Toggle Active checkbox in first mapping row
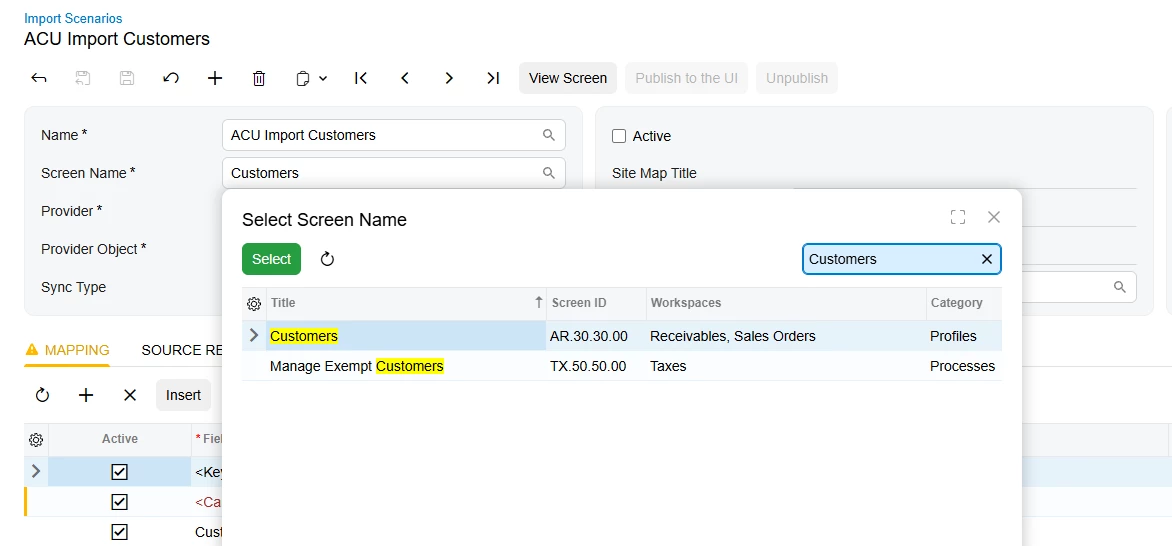Screen dimensions: 1172x546 120,472
